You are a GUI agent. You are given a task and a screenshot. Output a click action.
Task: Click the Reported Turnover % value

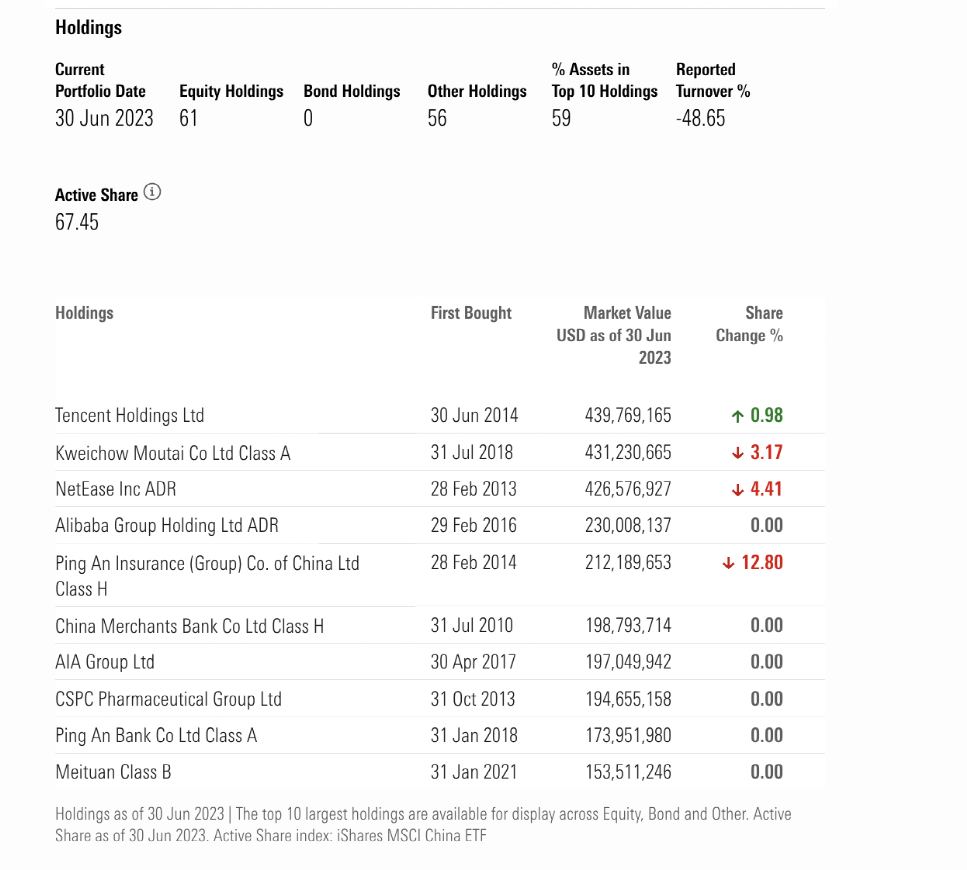[x=701, y=119]
